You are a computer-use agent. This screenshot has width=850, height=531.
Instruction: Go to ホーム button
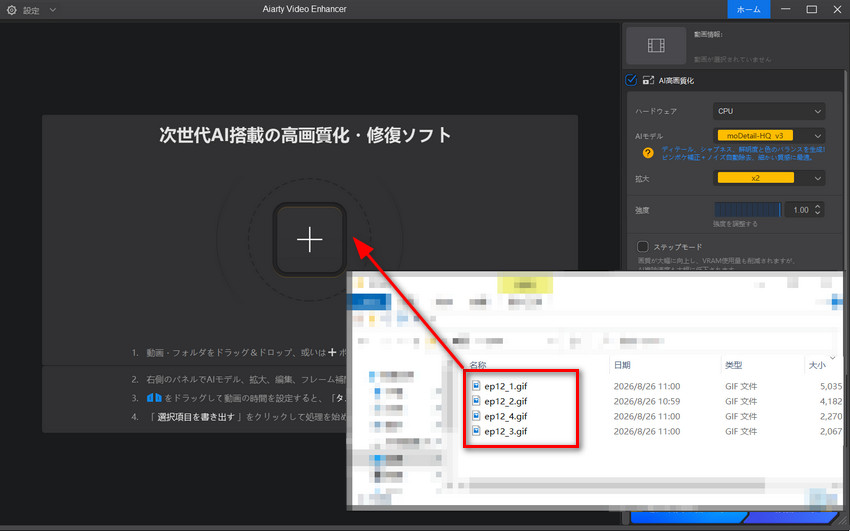(x=749, y=9)
